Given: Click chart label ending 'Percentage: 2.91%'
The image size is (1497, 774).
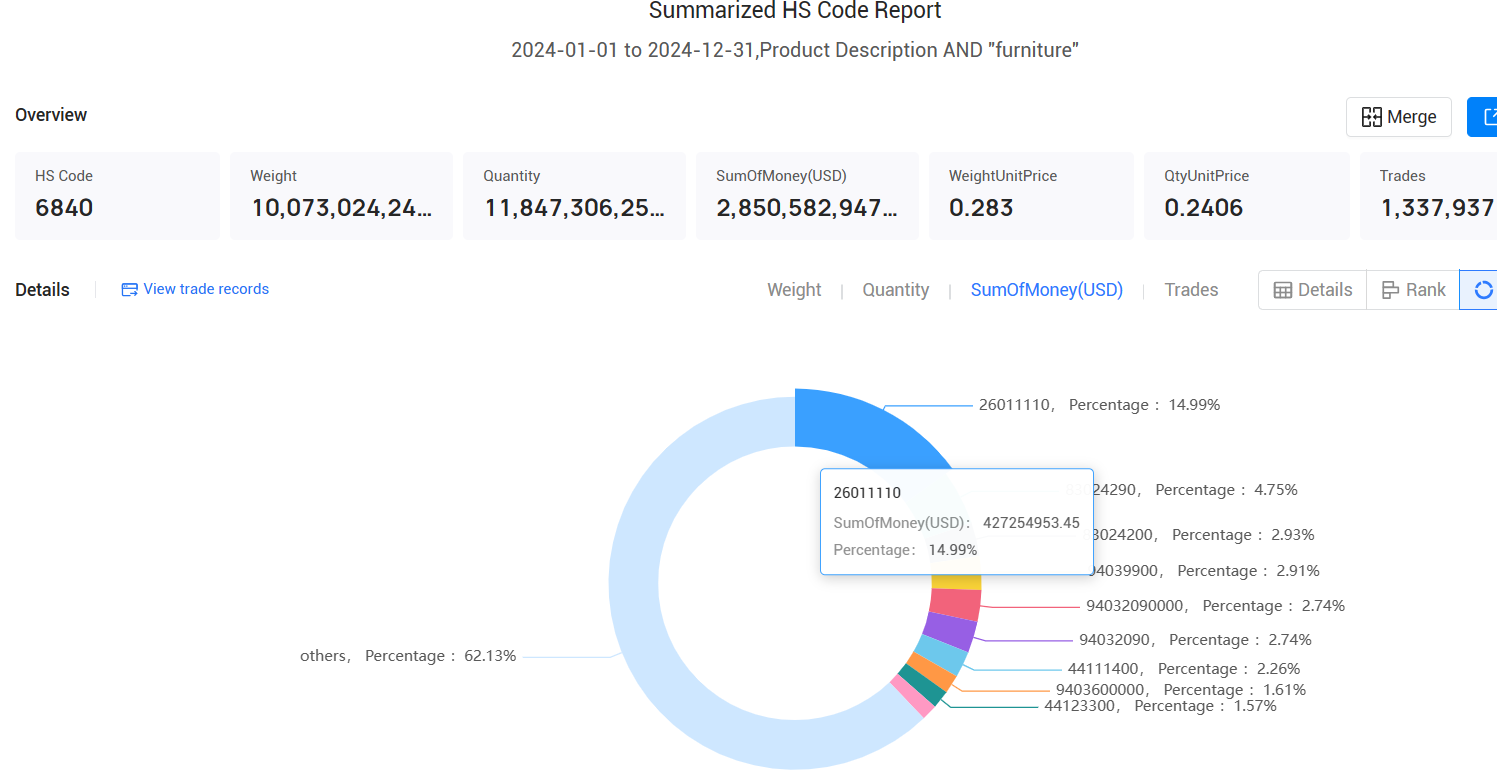Looking at the screenshot, I should click(x=1205, y=571).
